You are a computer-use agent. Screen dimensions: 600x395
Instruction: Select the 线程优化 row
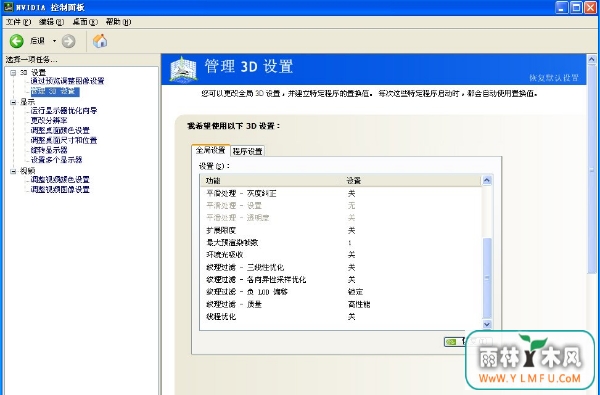341,317
